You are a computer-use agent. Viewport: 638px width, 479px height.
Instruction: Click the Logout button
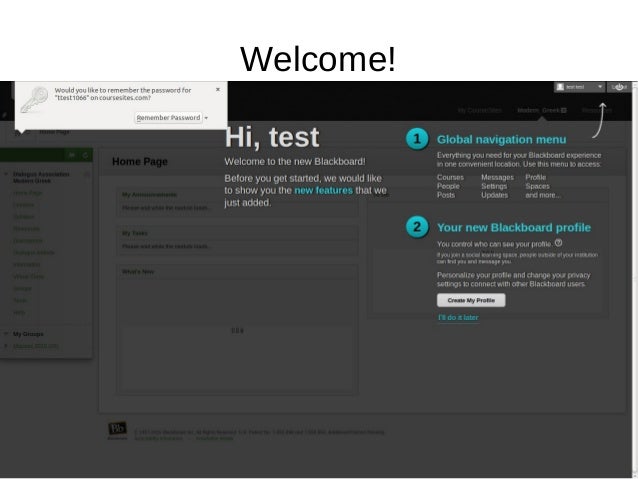[619, 87]
